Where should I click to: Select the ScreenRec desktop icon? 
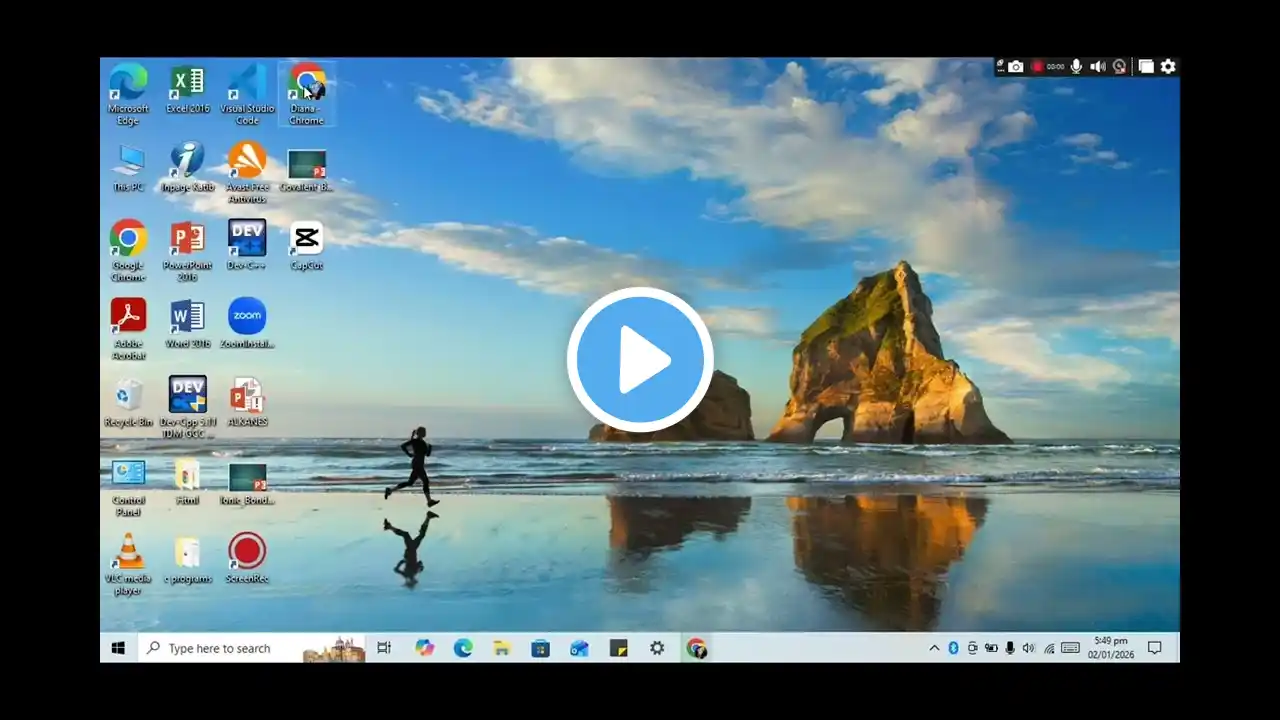pos(247,552)
